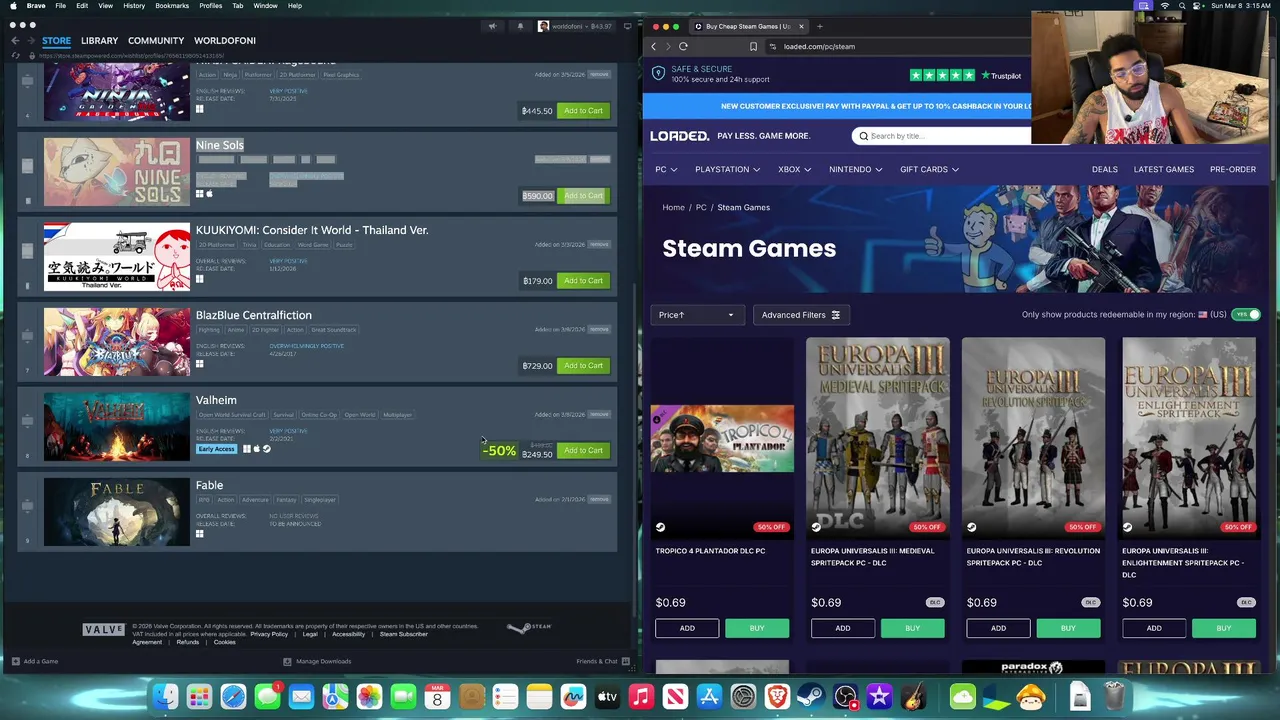Open Steam announcements megaphone icon
This screenshot has height=720, width=1280.
492,26
